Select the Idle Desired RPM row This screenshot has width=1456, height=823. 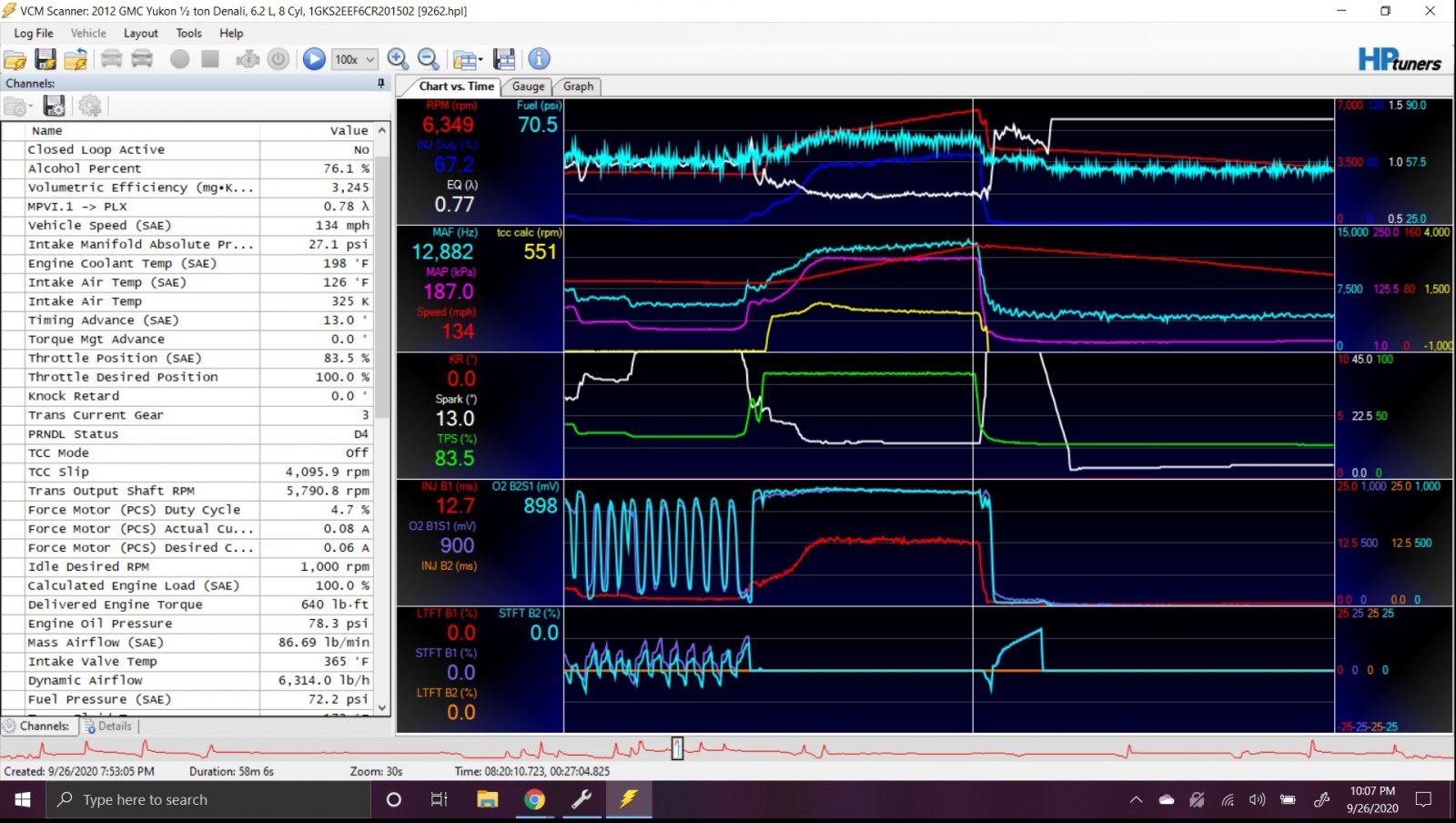(x=187, y=566)
